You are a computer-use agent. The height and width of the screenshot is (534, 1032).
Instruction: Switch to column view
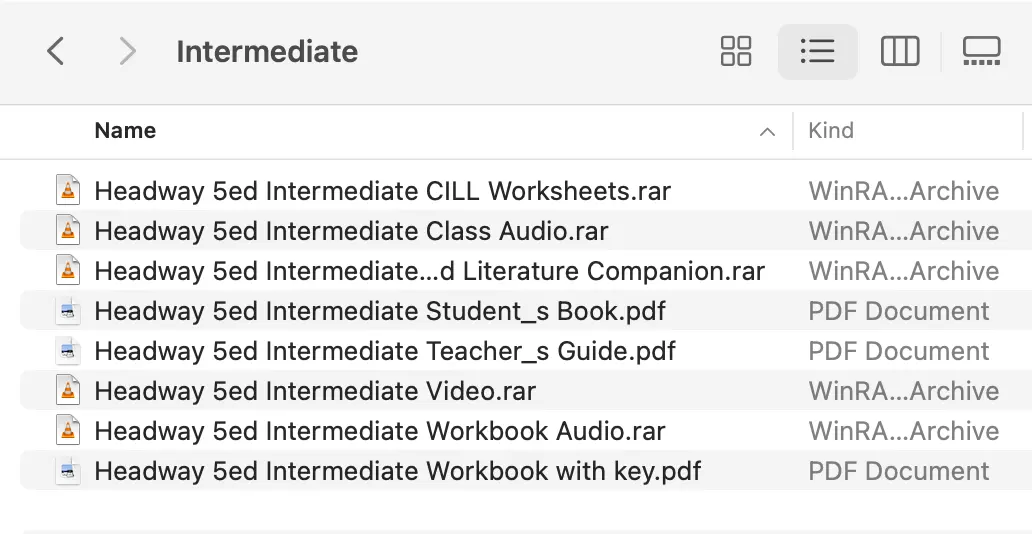(x=900, y=51)
